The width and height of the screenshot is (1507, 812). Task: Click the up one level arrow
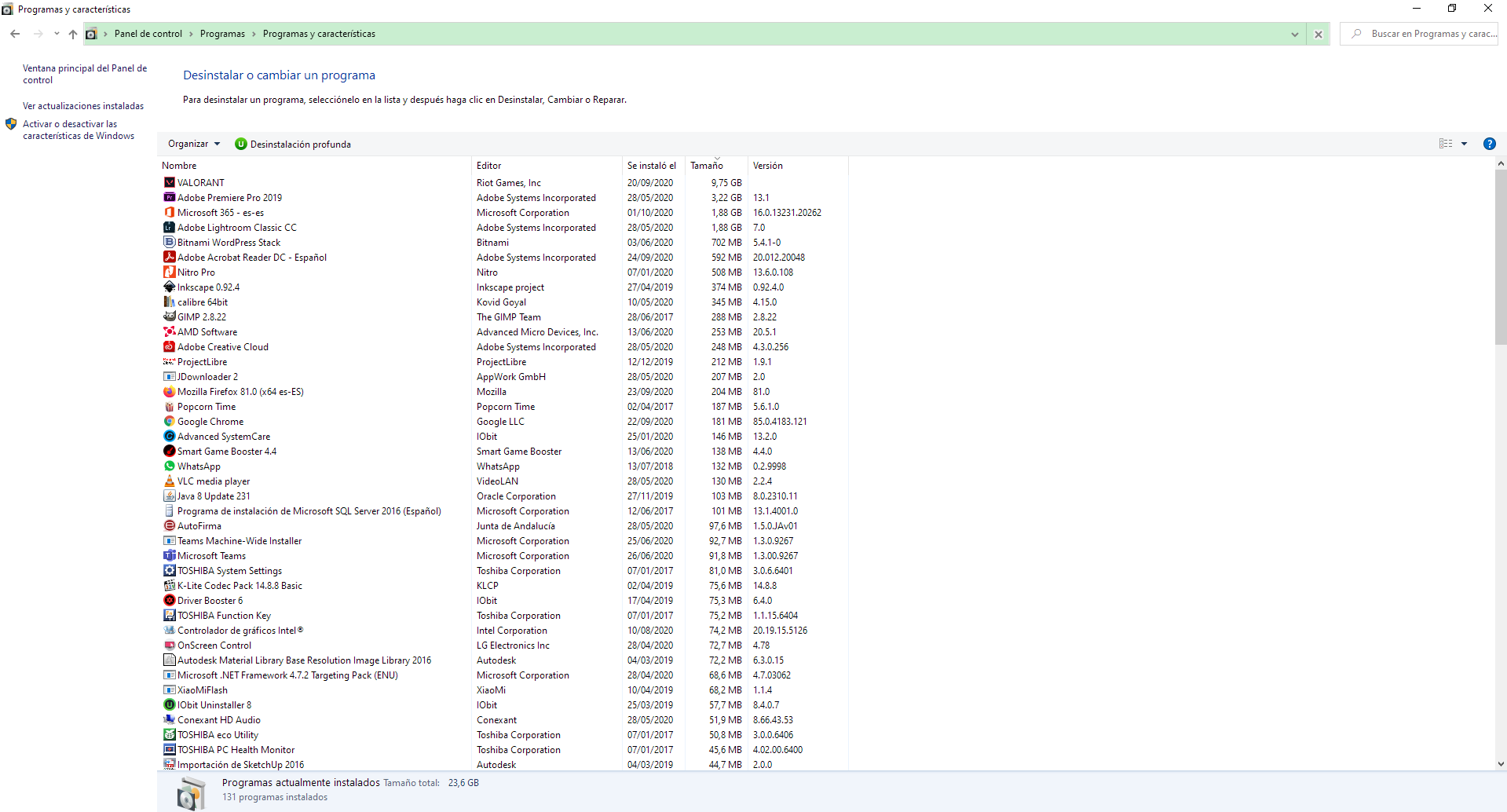point(73,34)
